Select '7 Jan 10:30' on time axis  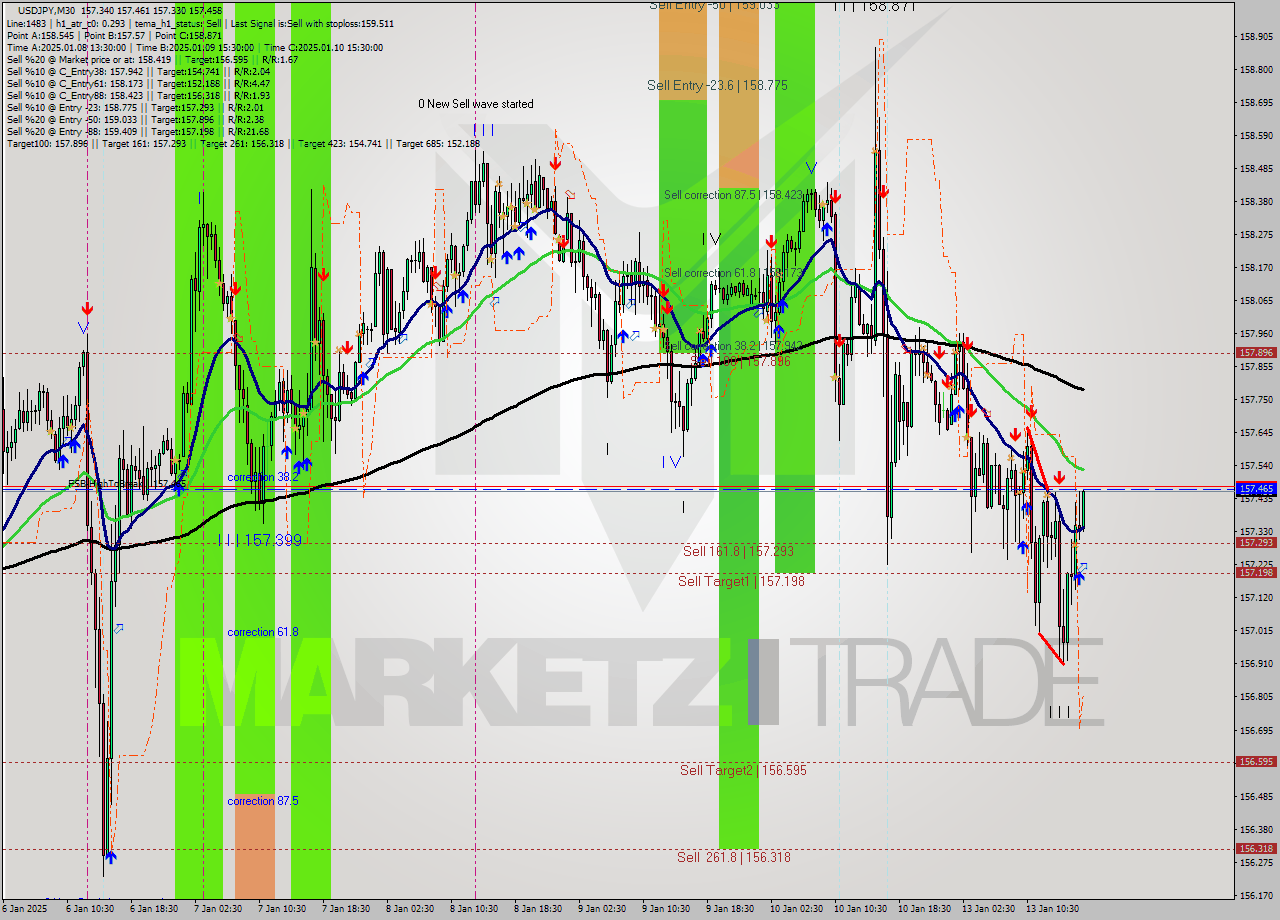click(281, 909)
